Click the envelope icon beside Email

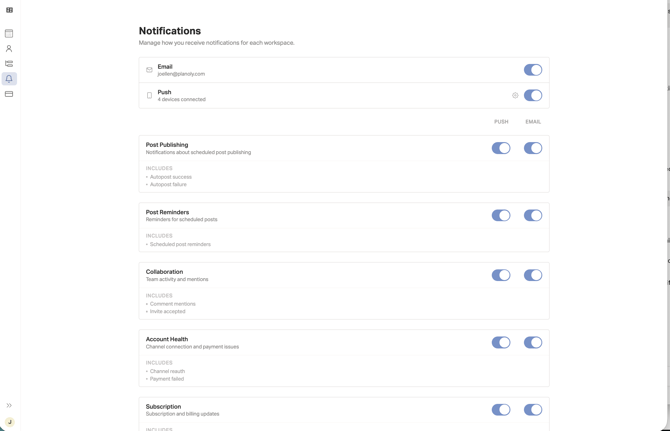click(x=149, y=70)
